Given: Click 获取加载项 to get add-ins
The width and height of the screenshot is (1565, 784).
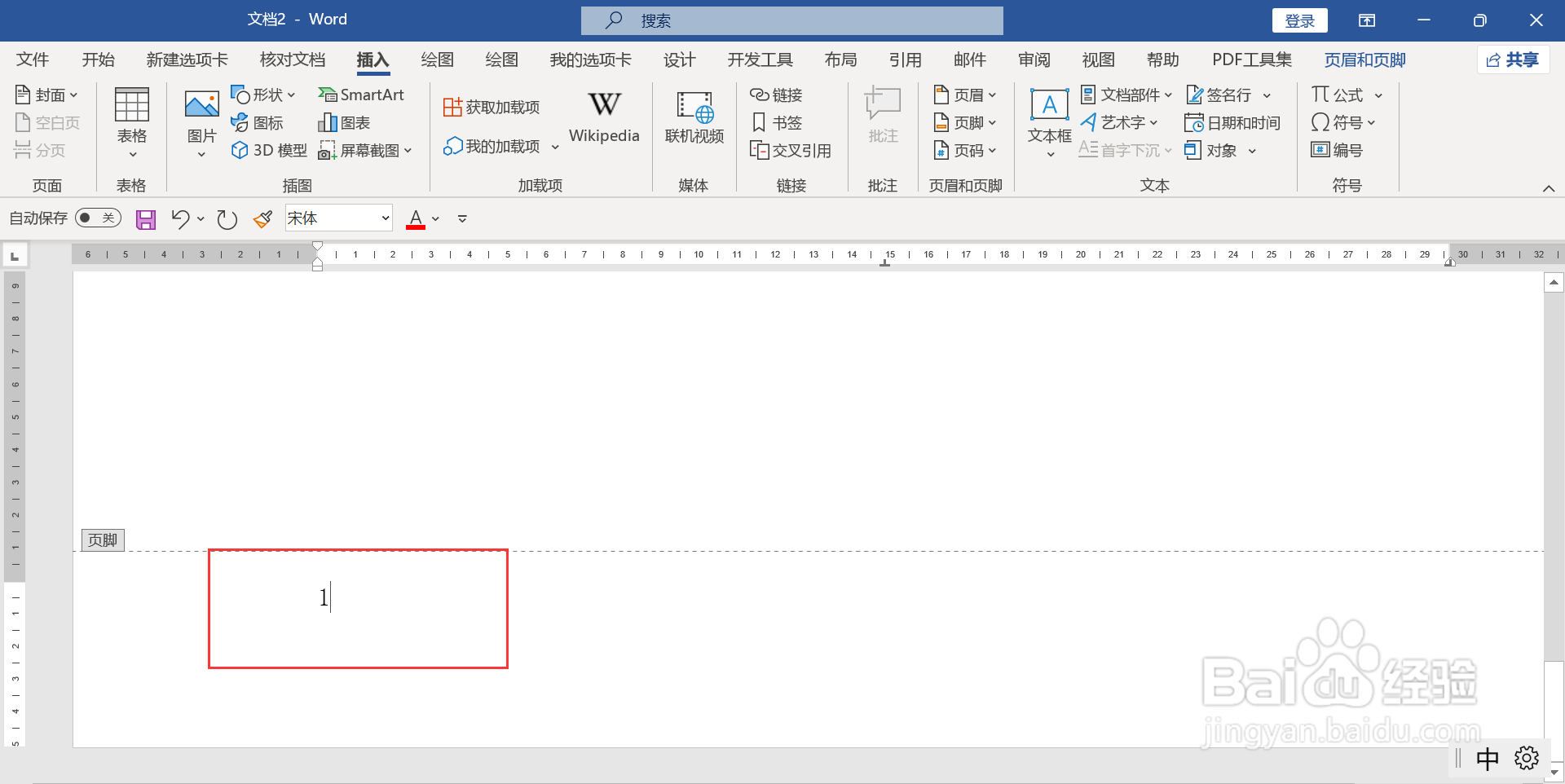Looking at the screenshot, I should [492, 108].
